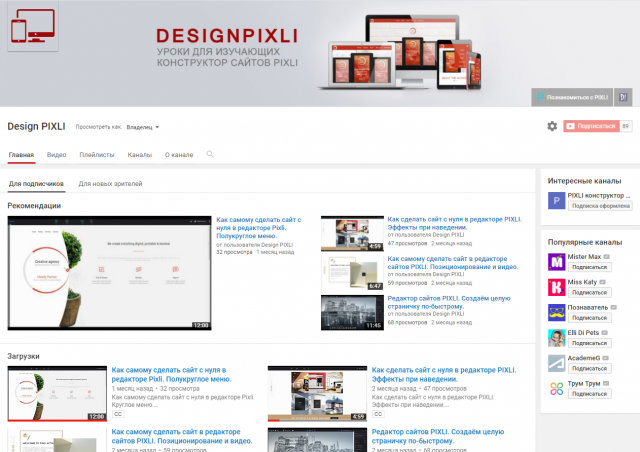Open uploads thumbnail Эффекты при наведении 4:59
Image resolution: width=640 pixels, height=452 pixels.
[317, 394]
